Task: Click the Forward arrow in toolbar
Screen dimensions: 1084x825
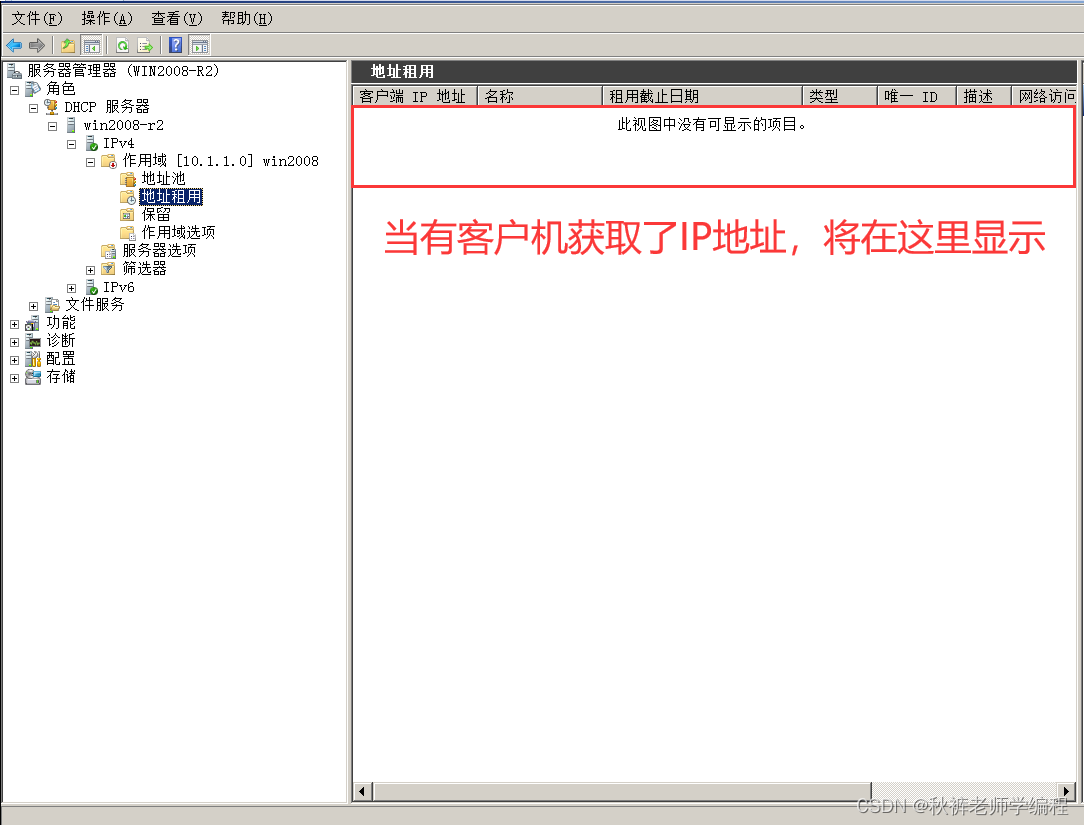Action: point(37,46)
